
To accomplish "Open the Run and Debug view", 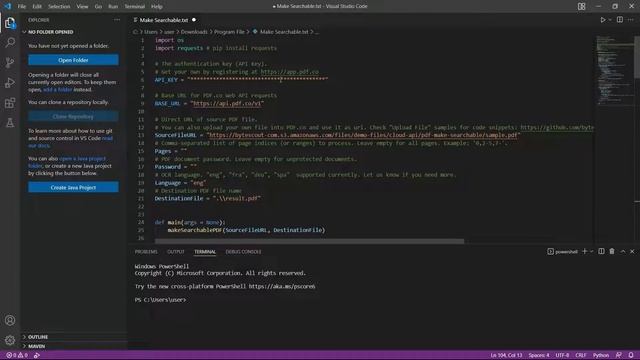I will tap(10, 82).
